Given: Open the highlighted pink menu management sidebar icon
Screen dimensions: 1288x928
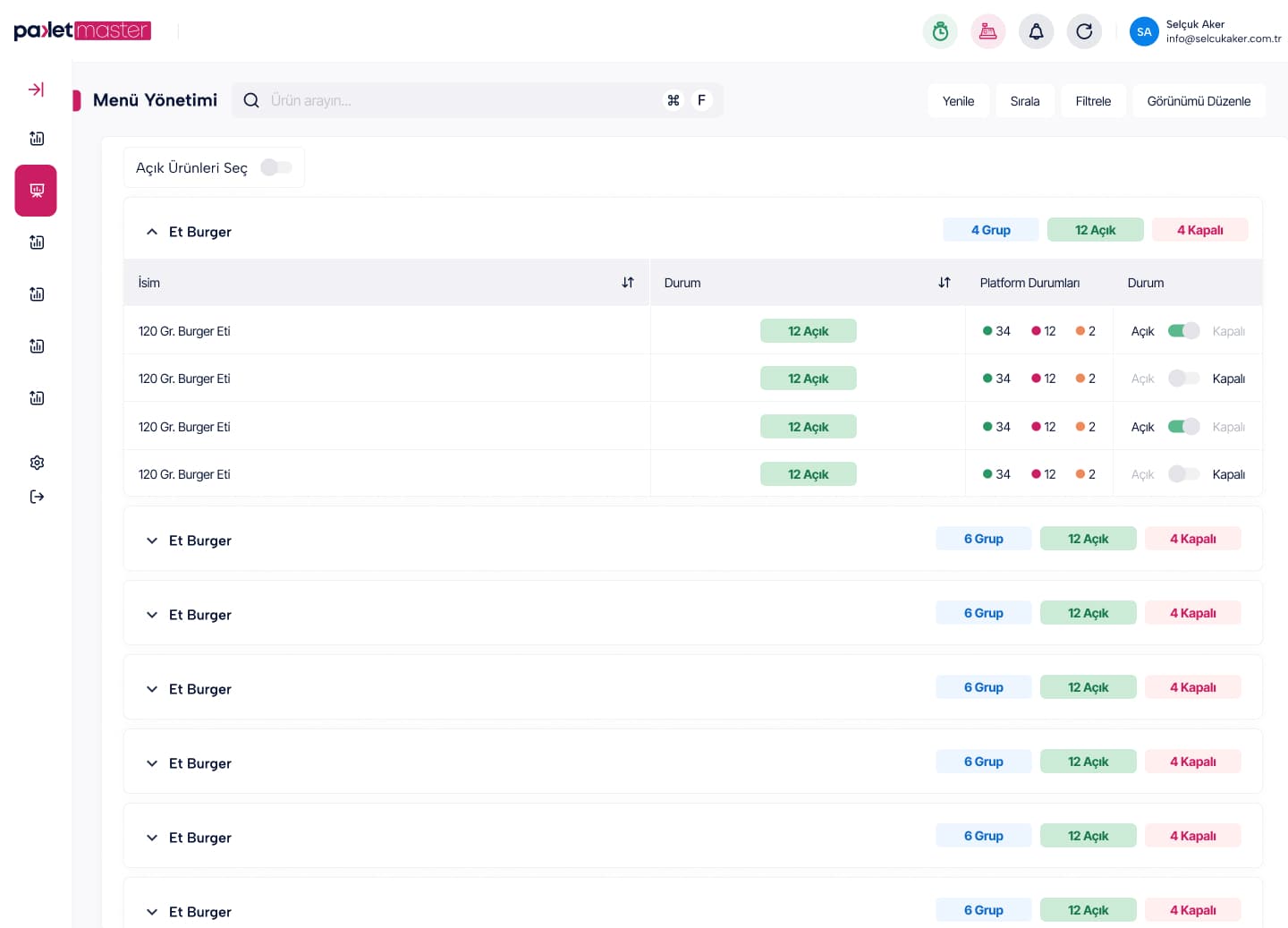Looking at the screenshot, I should (36, 191).
